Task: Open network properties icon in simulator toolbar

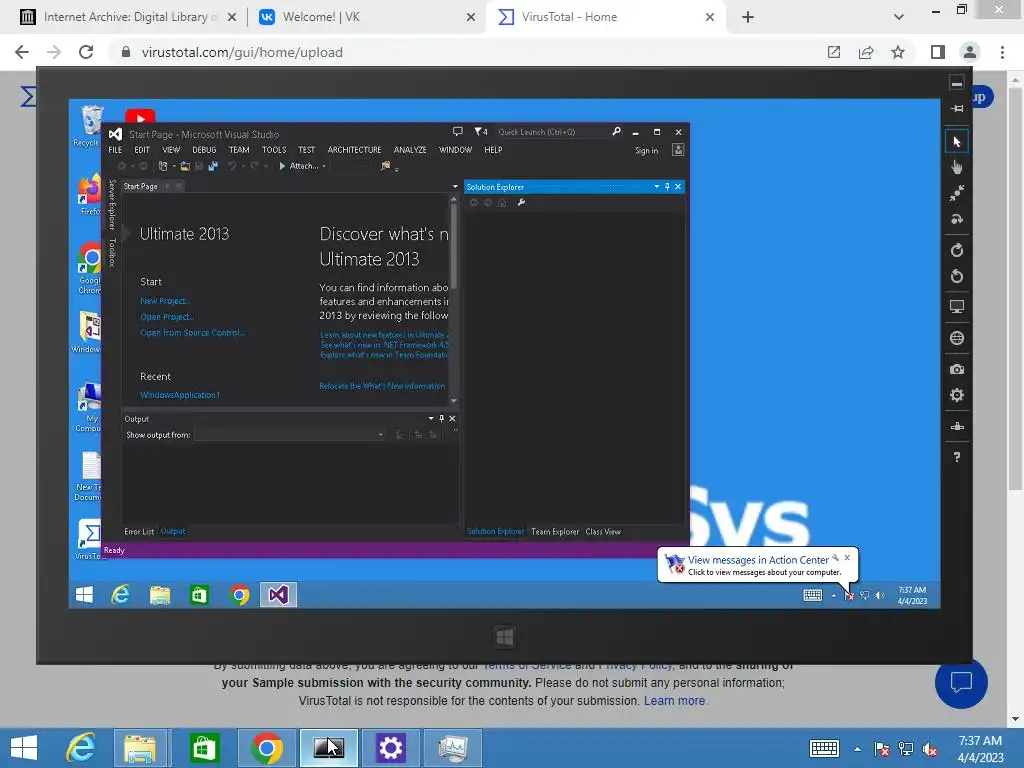Action: [x=957, y=426]
